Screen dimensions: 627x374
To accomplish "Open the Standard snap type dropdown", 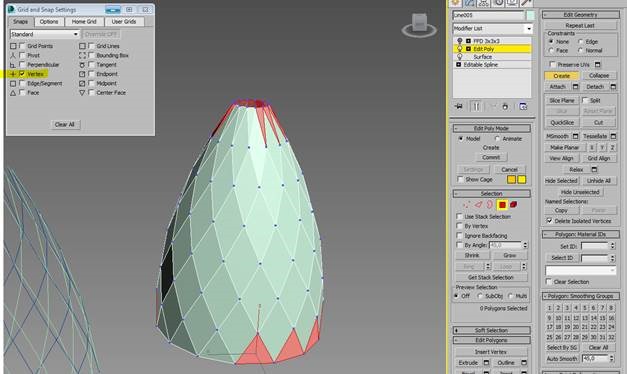I will point(44,34).
